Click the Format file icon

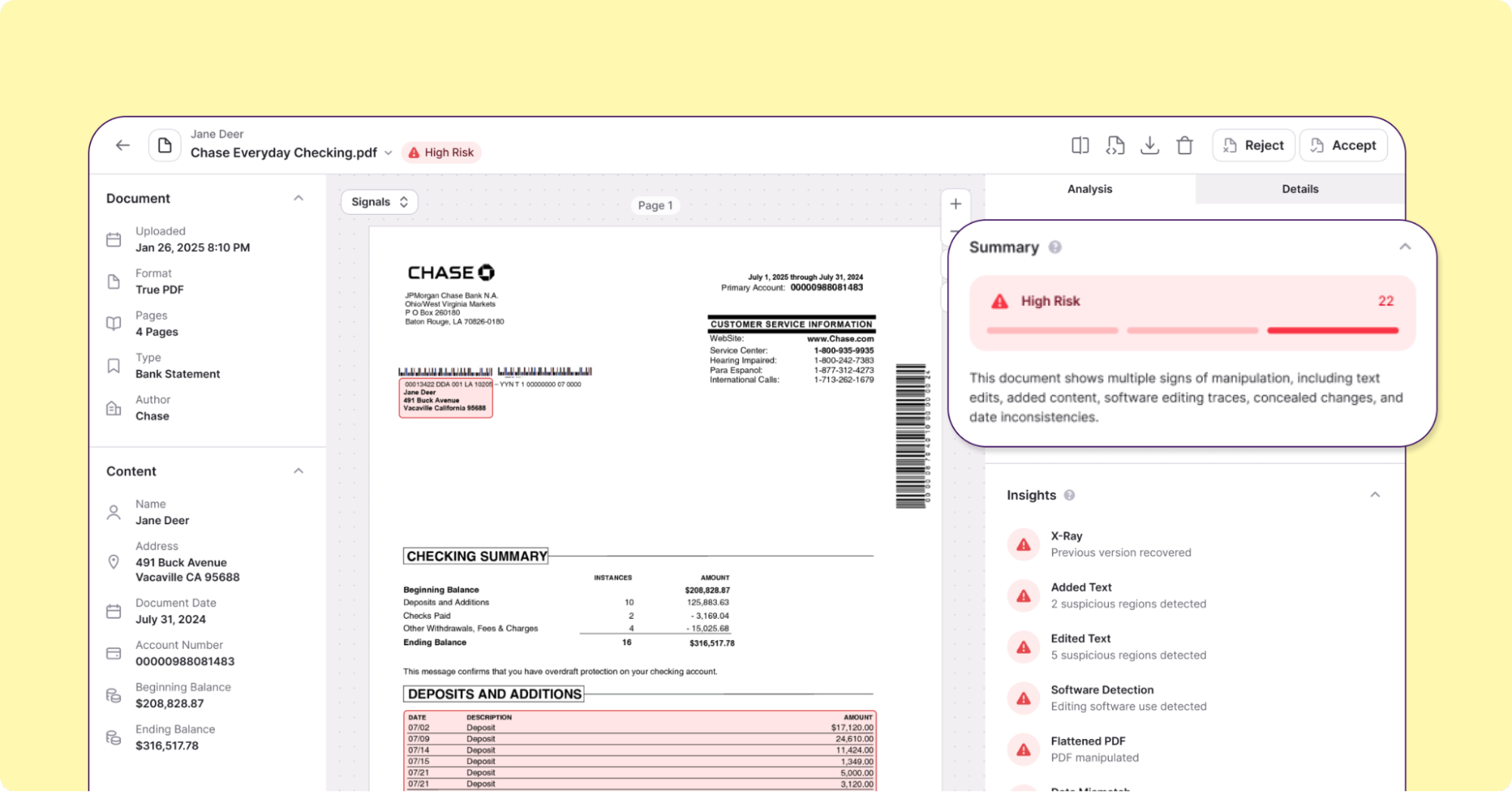pyautogui.click(x=113, y=282)
